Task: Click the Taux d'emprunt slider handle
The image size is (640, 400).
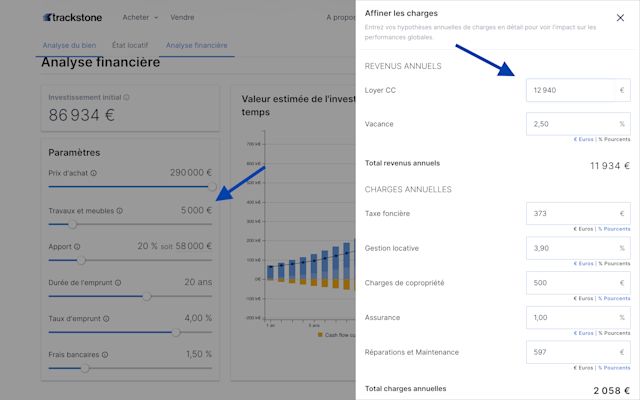Action: click(x=176, y=332)
